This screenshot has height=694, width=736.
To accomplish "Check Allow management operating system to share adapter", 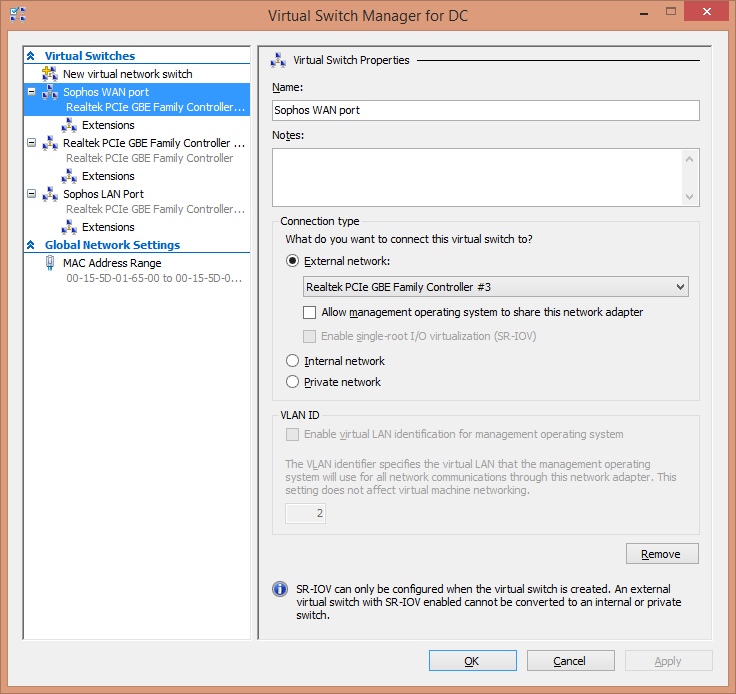I will coord(309,313).
